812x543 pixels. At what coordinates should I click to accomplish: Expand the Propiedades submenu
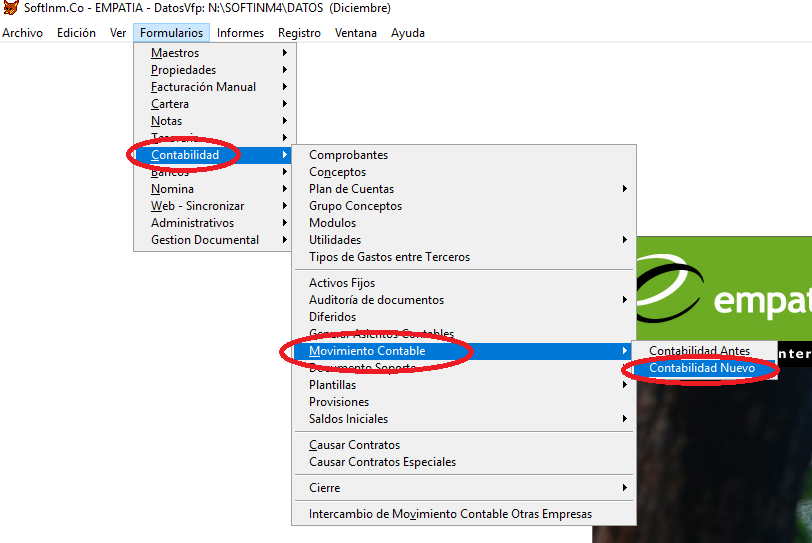pyautogui.click(x=215, y=70)
